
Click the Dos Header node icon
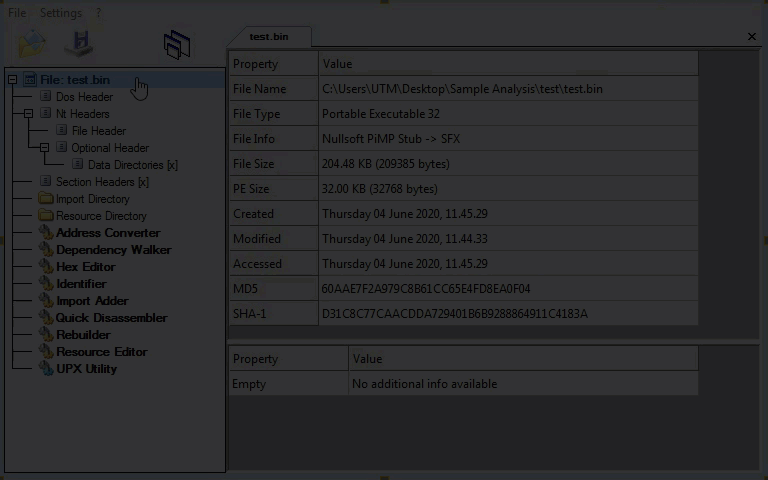tap(46, 96)
